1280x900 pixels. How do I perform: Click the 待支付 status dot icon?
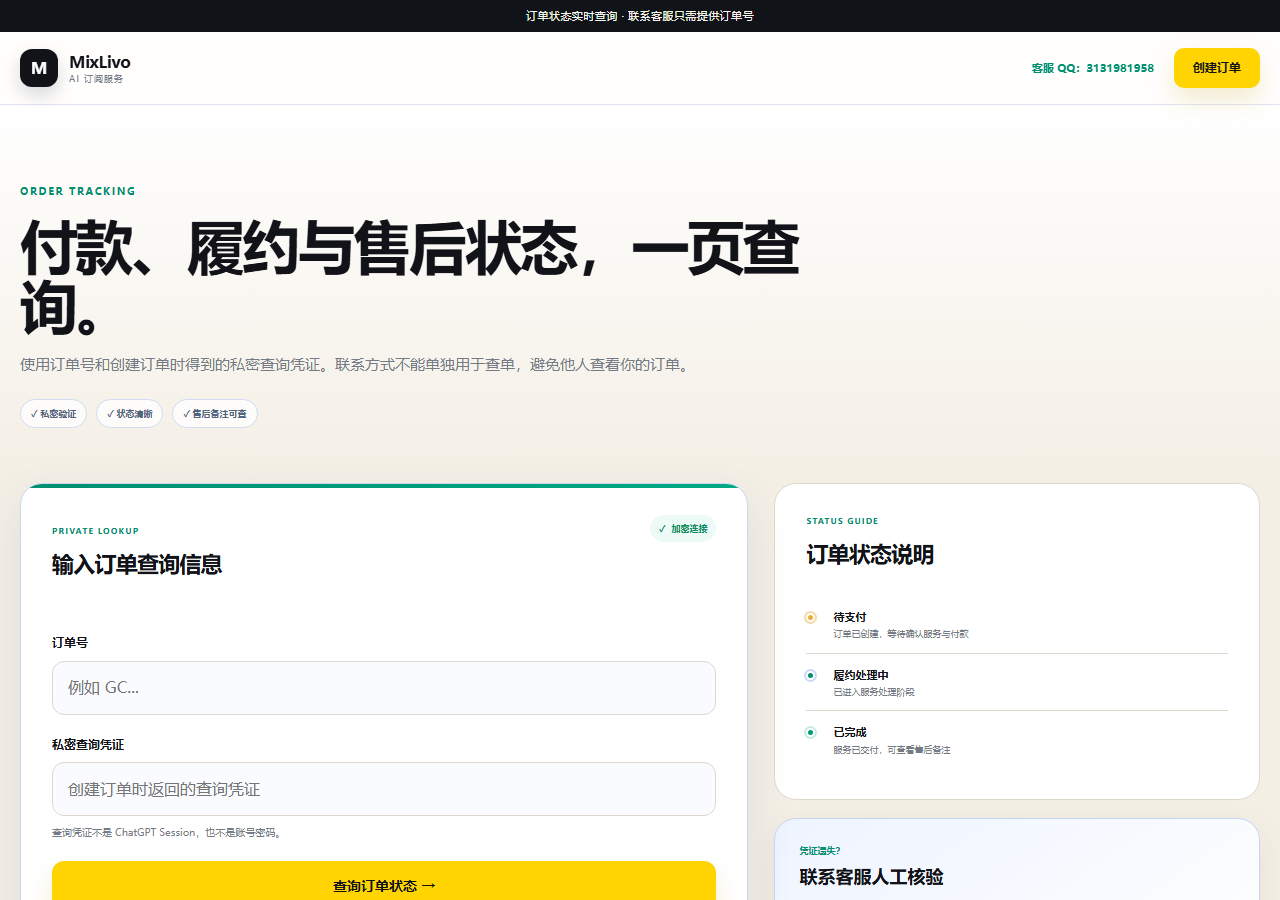811,617
